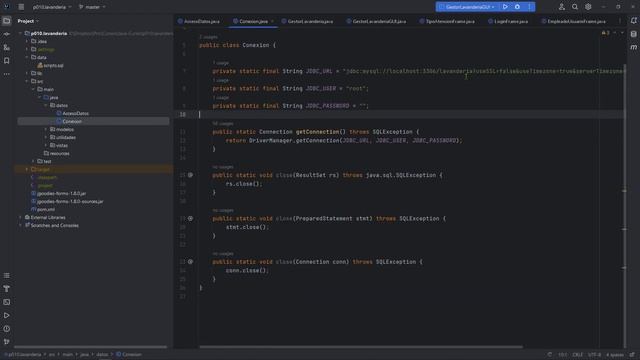
Task: Click the project panel horizontal scrollbar
Action: click(x=91, y=347)
